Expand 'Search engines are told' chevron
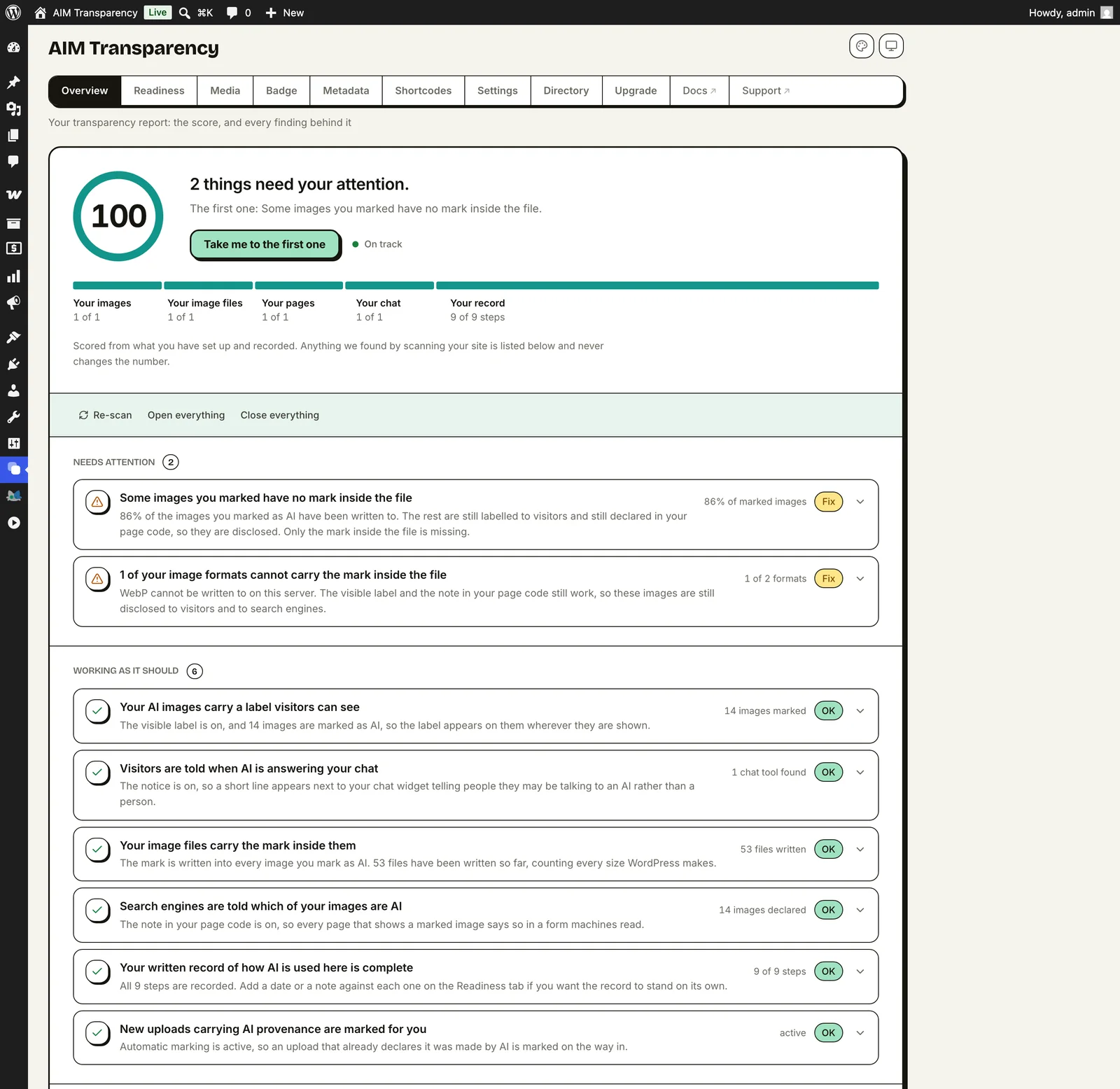1120x1089 pixels. (x=860, y=911)
